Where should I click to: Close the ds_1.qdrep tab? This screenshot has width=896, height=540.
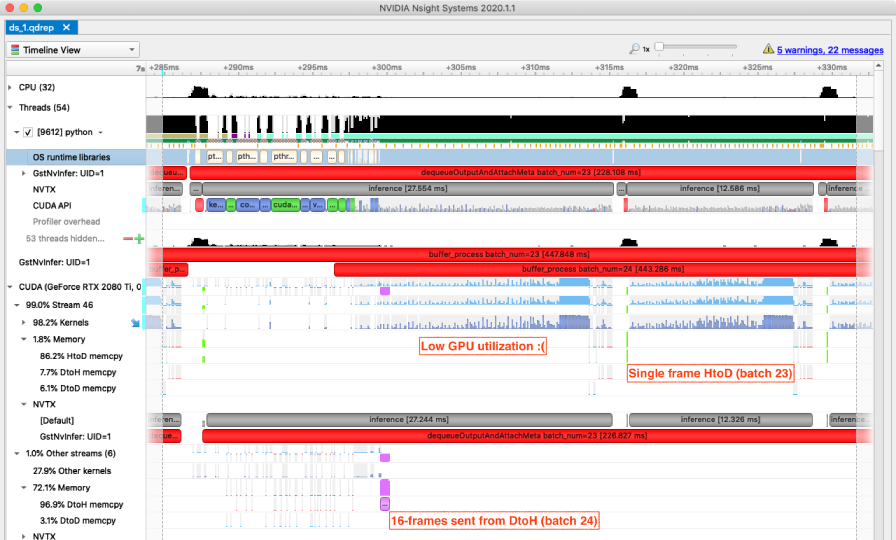click(x=66, y=27)
